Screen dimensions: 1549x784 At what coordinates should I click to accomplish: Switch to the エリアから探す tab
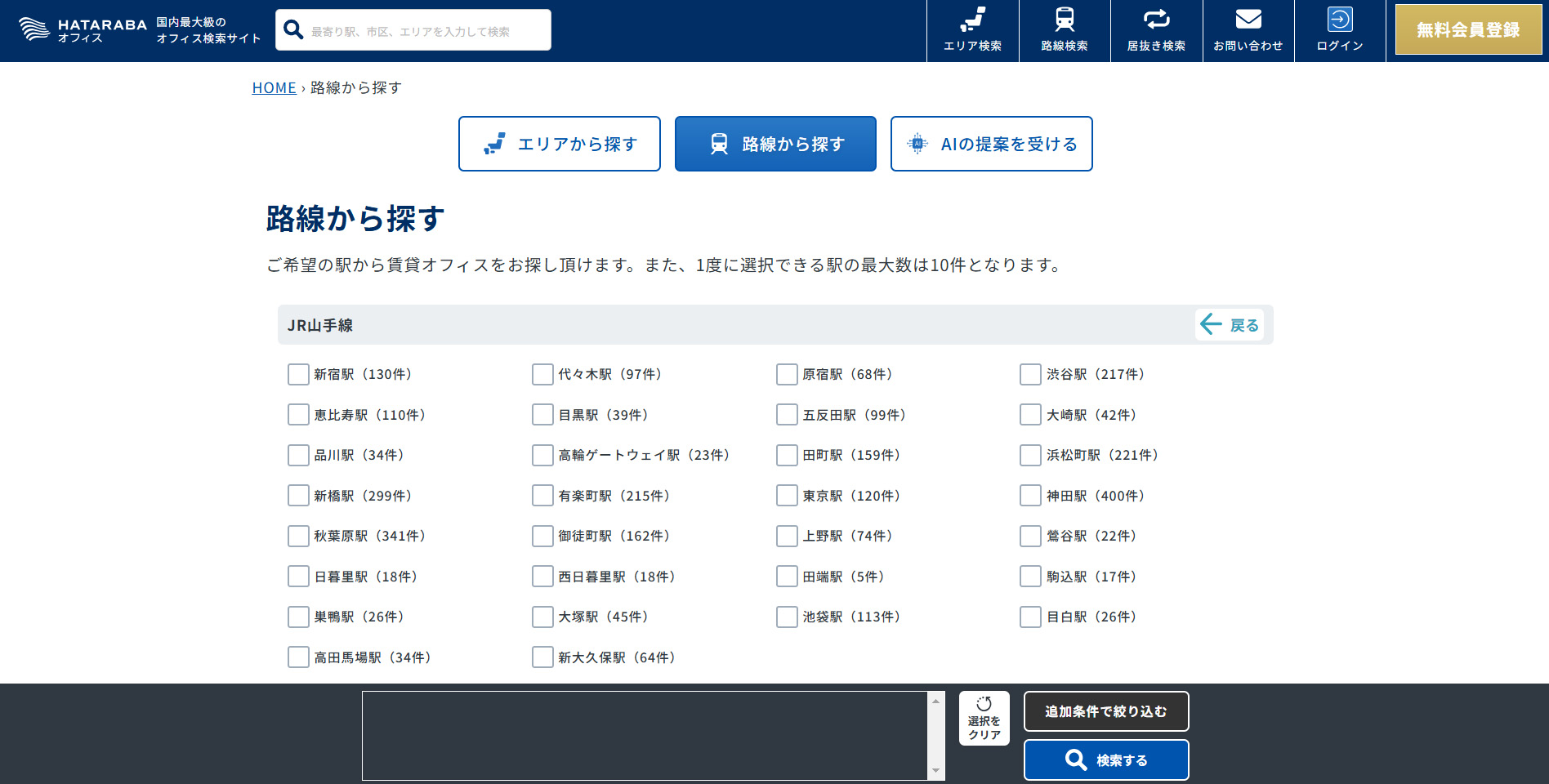point(559,144)
